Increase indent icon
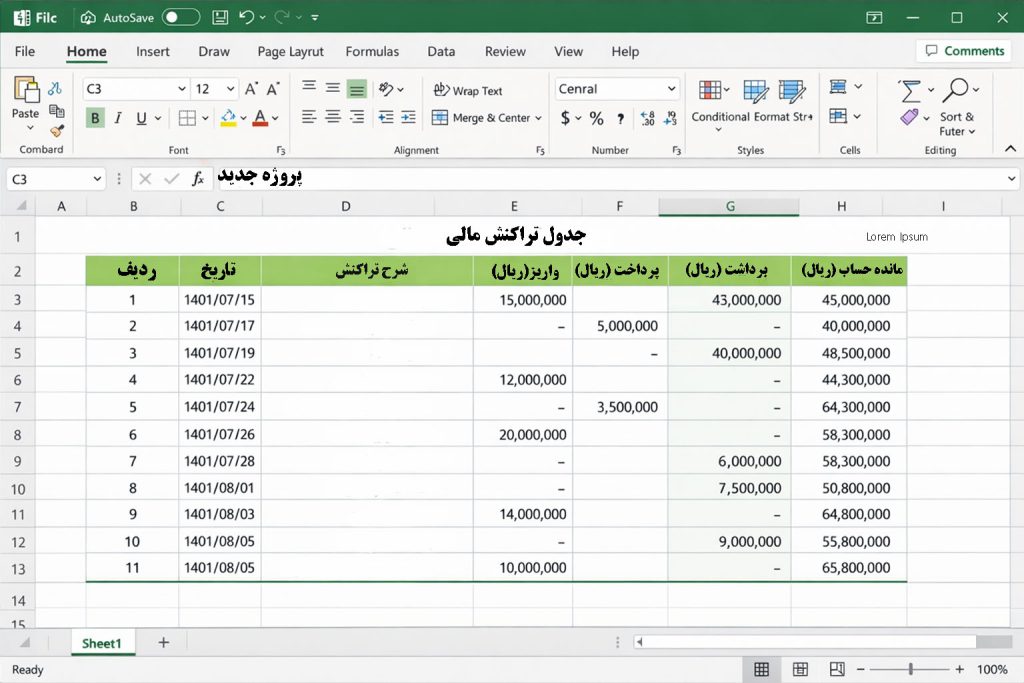 click(409, 117)
